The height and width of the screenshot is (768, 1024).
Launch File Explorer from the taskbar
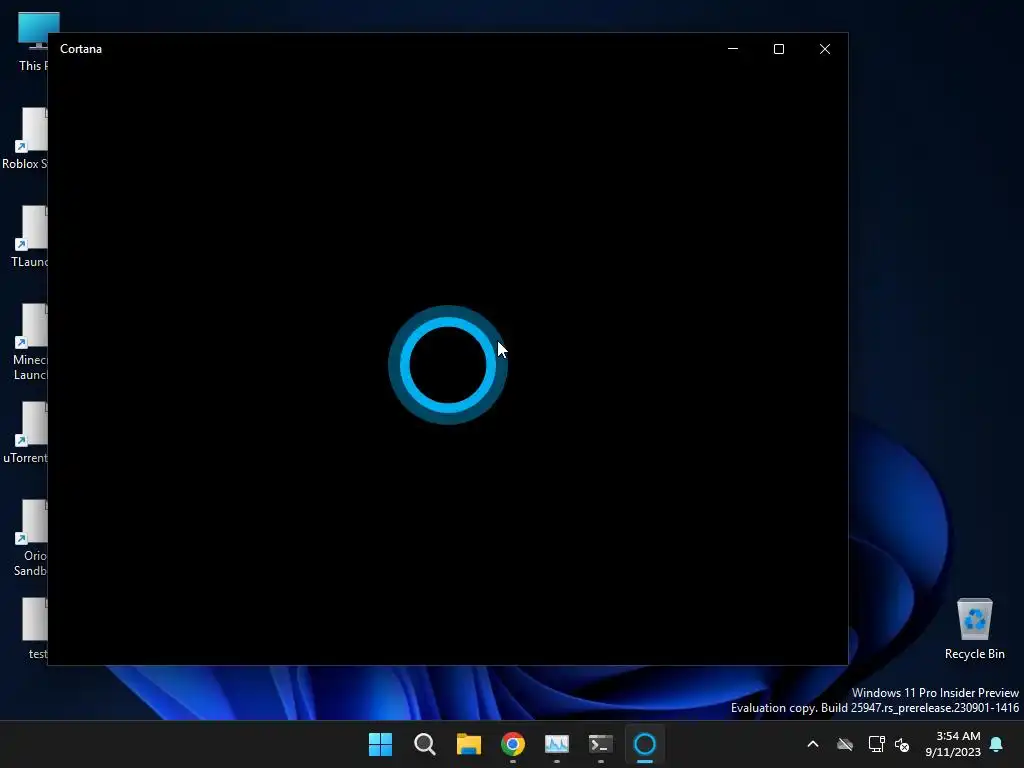coord(468,744)
